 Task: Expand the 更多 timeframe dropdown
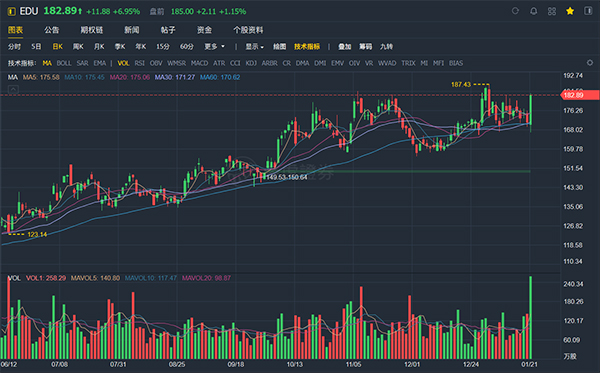(214, 47)
